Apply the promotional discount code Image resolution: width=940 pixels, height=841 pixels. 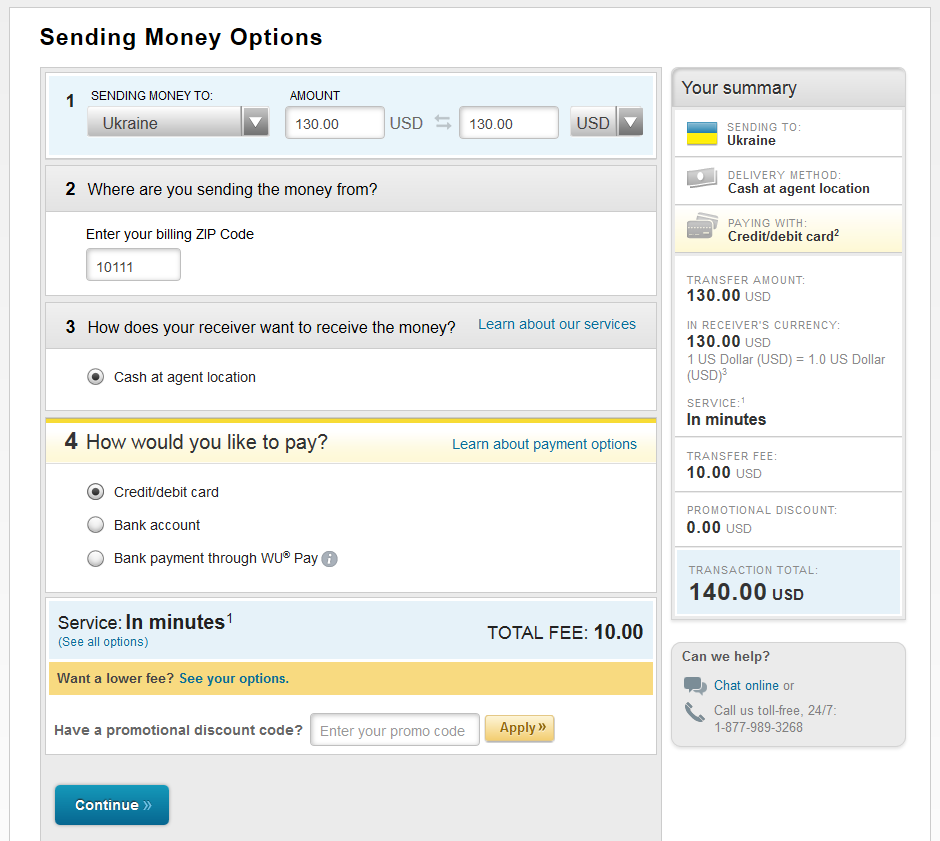520,728
